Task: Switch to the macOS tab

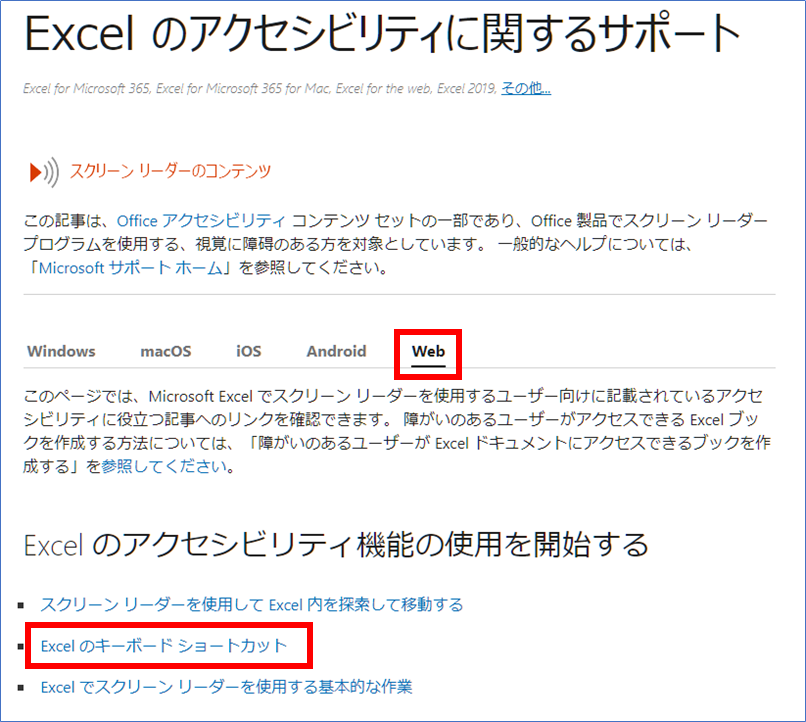Action: 166,351
